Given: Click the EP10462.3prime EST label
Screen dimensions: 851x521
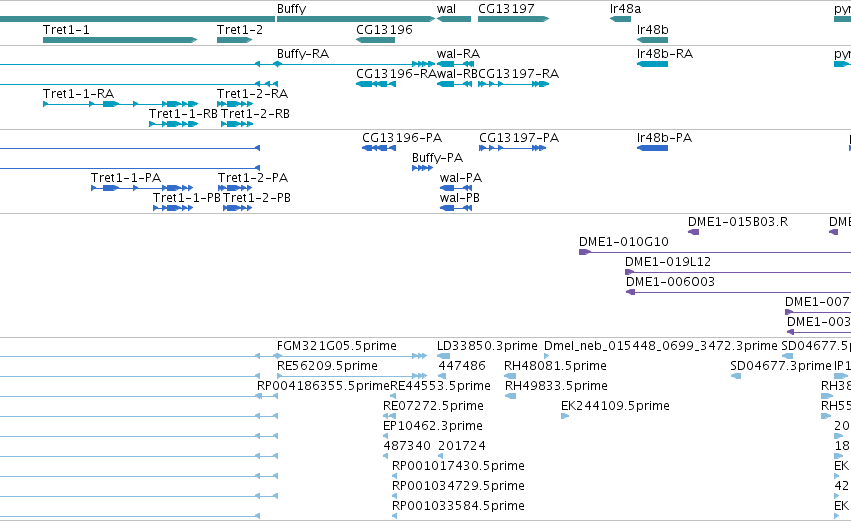Looking at the screenshot, I should 433,426.
